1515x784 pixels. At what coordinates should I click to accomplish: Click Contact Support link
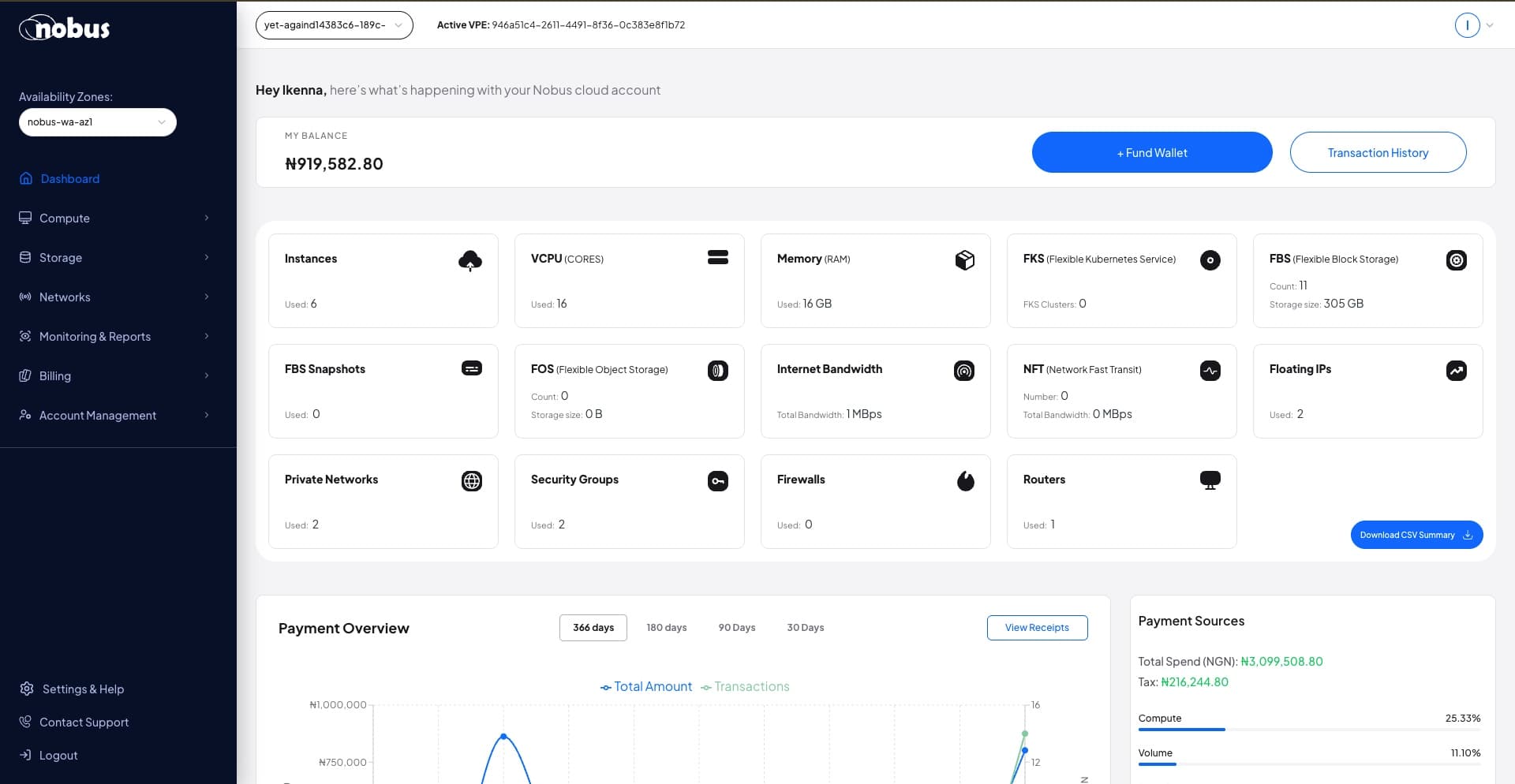click(x=84, y=722)
